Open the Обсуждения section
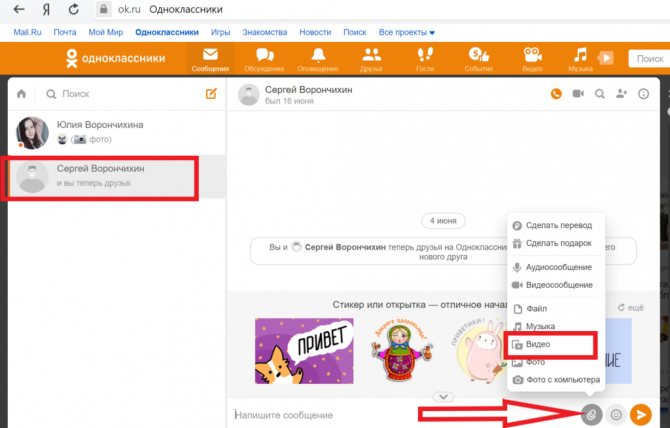670x428 pixels. coord(264,59)
